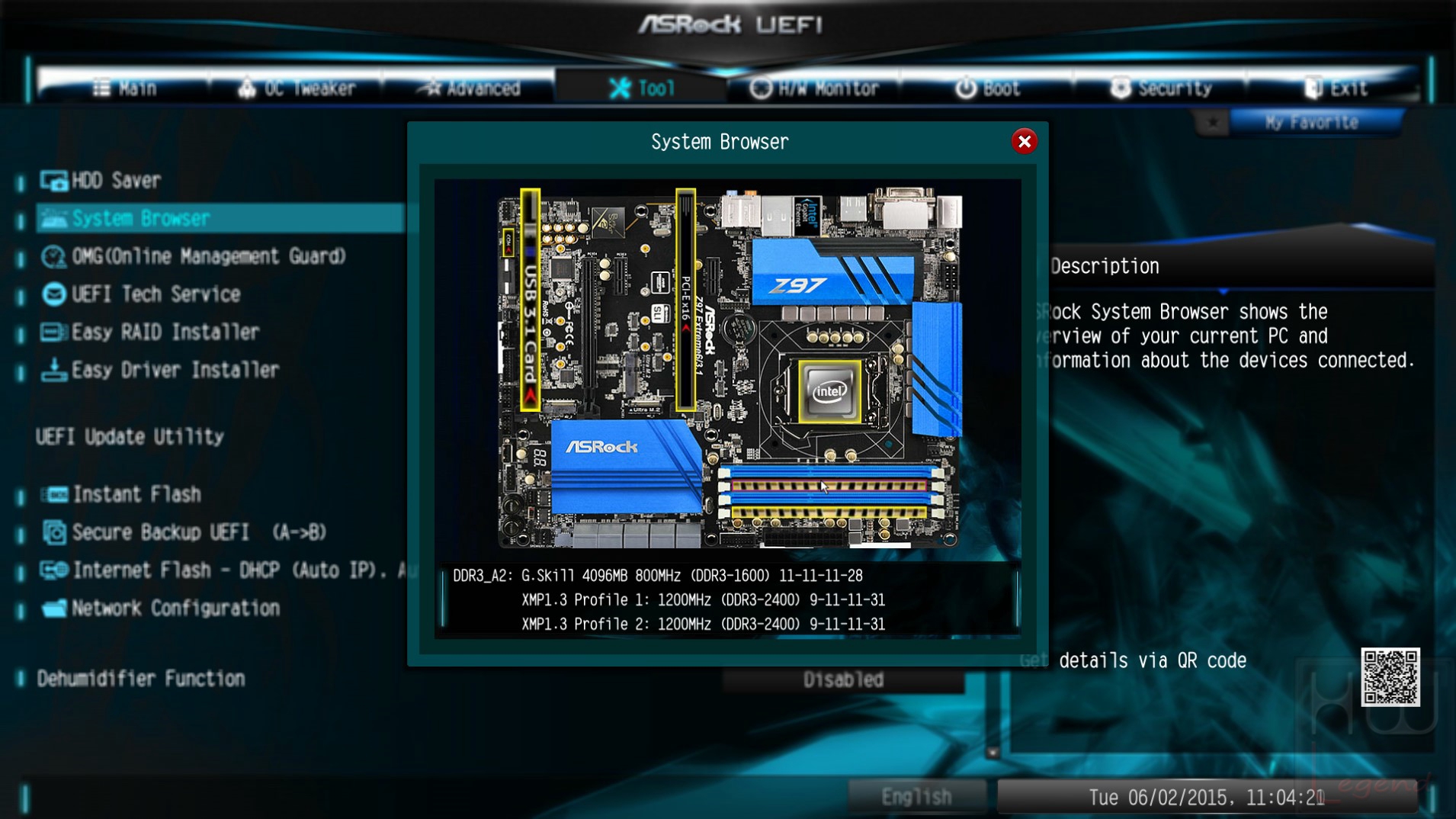Image resolution: width=1456 pixels, height=819 pixels.
Task: Select Internet Flash - DHCP entry
Action: click(244, 570)
